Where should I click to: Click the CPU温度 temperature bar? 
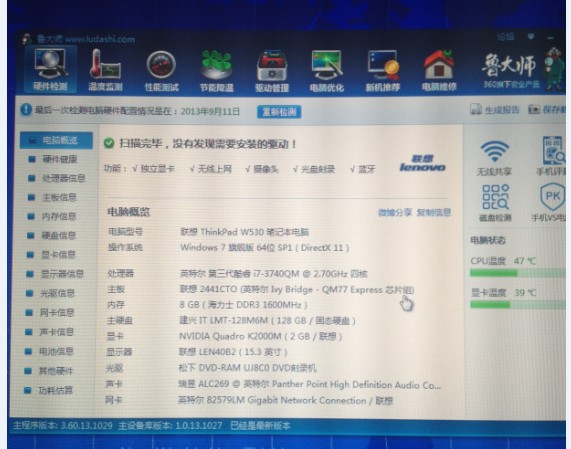click(517, 273)
